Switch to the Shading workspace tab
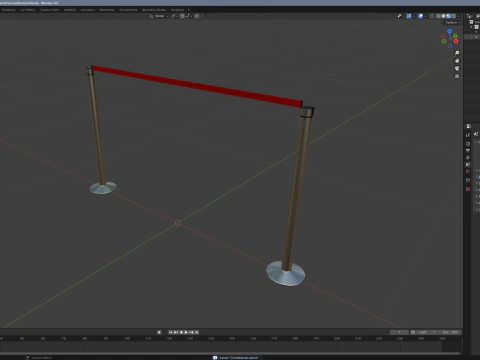 [x=70, y=10]
